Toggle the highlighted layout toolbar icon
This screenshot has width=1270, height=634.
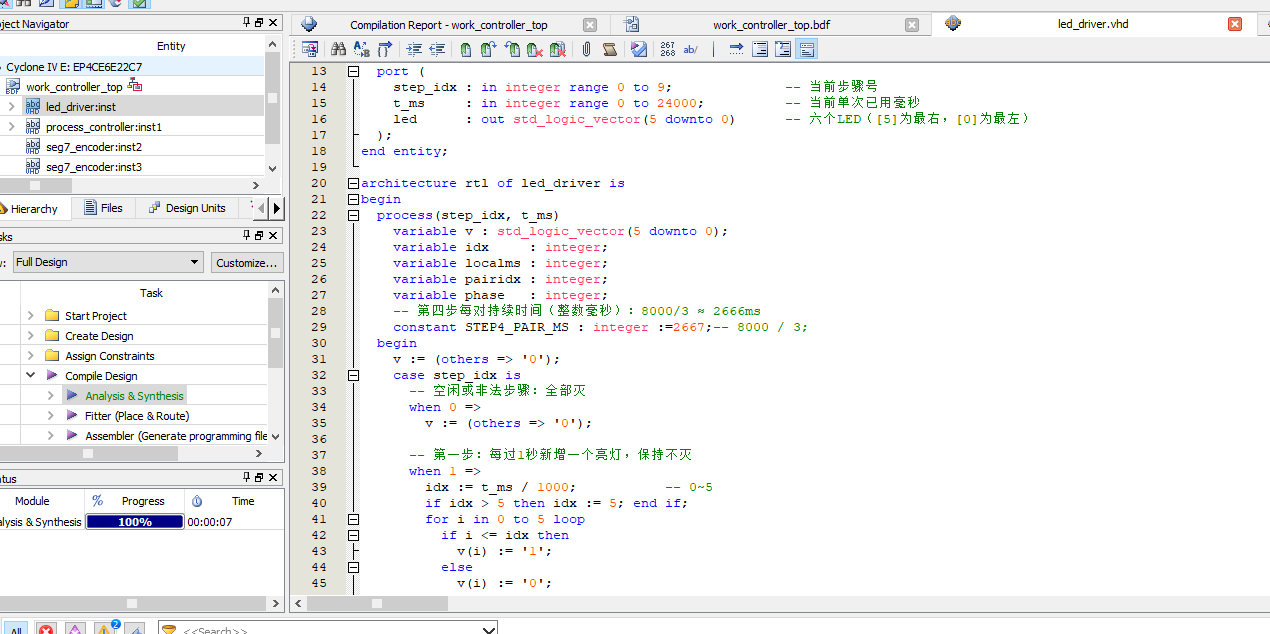point(806,49)
